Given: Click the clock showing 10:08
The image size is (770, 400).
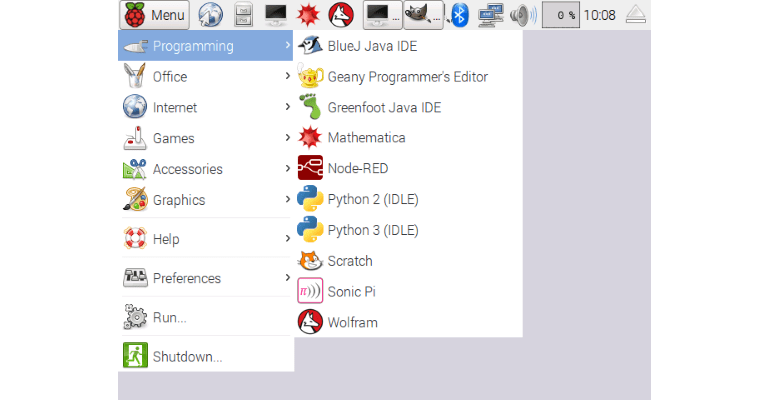Looking at the screenshot, I should coord(600,15).
